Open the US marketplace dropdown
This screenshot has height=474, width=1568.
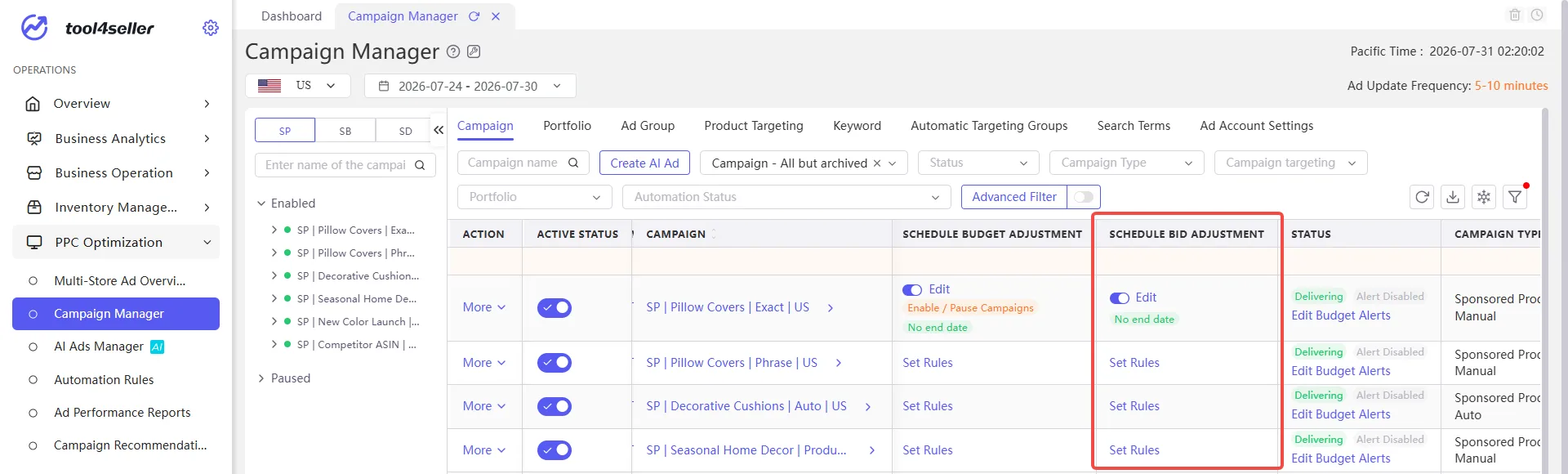pyautogui.click(x=298, y=86)
